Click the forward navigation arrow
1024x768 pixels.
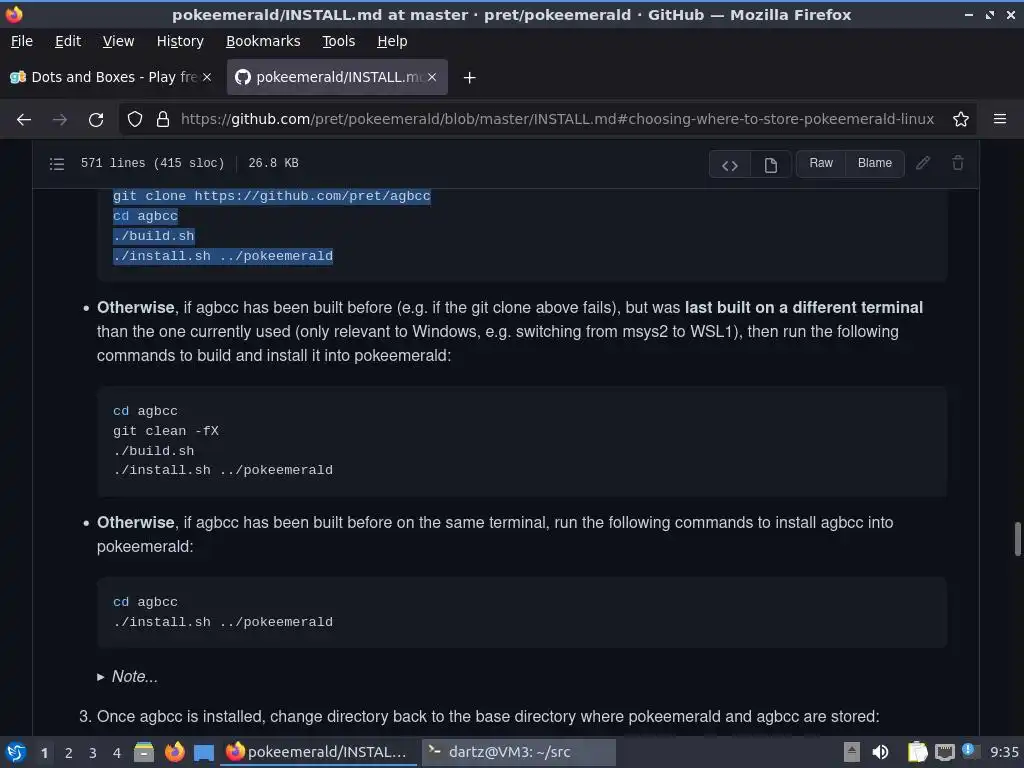tap(59, 120)
